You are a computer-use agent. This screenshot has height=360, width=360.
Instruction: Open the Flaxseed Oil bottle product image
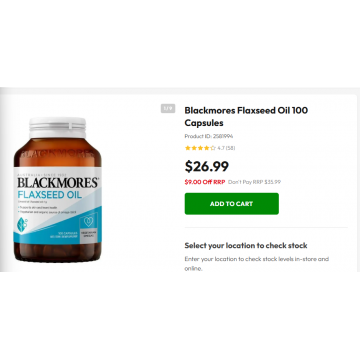(x=58, y=189)
